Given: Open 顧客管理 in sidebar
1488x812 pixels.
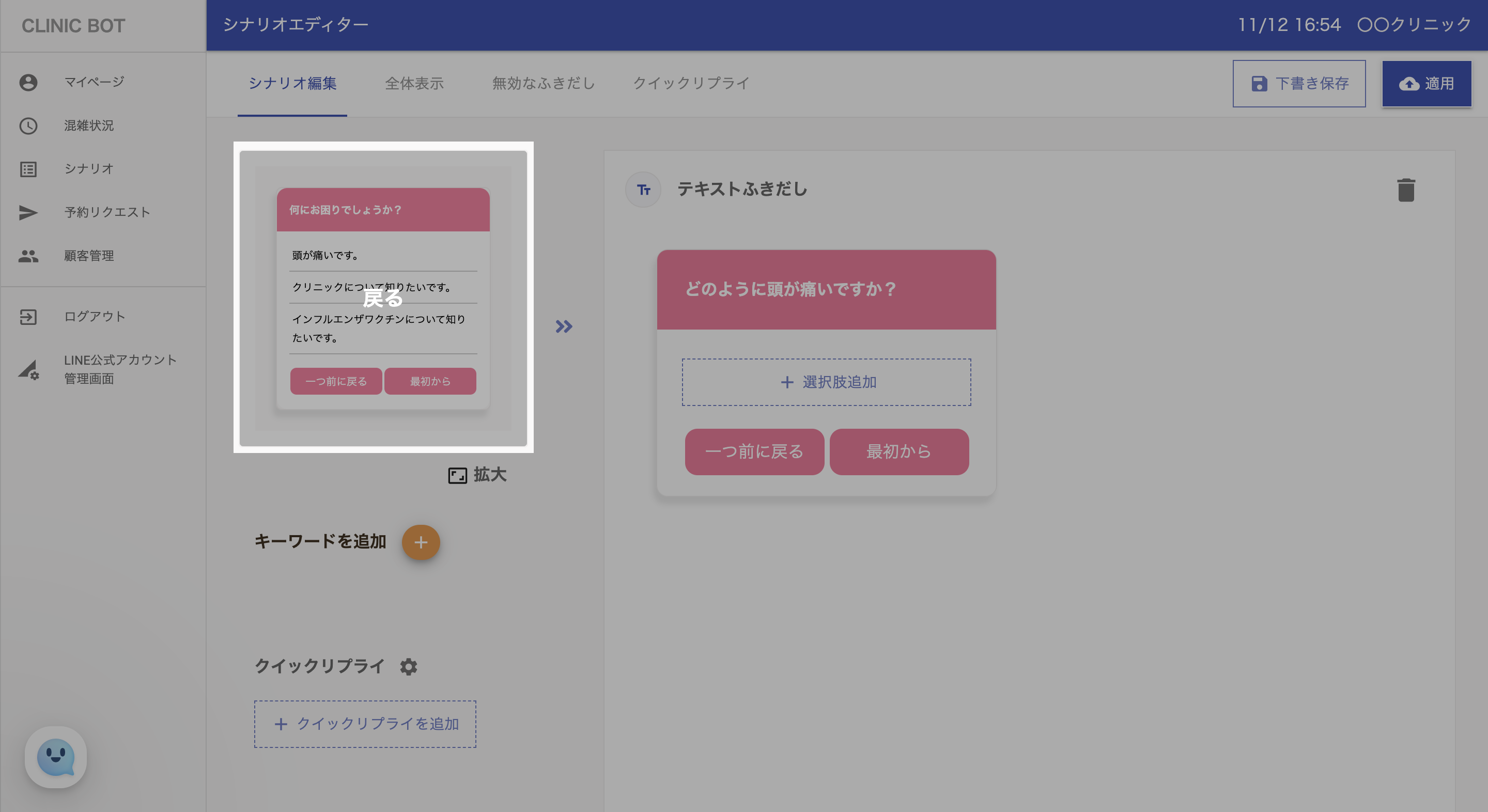Looking at the screenshot, I should [x=88, y=255].
